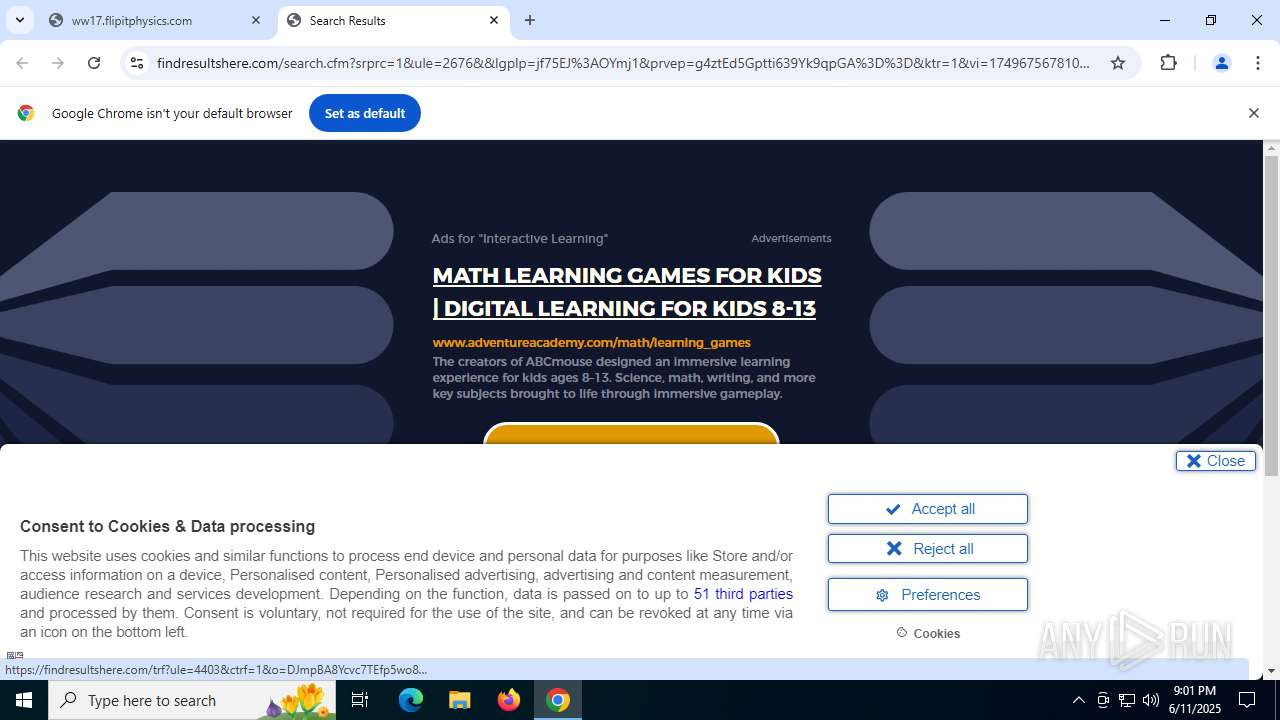Open the Windows Start menu
Image resolution: width=1280 pixels, height=720 pixels.
point(24,700)
